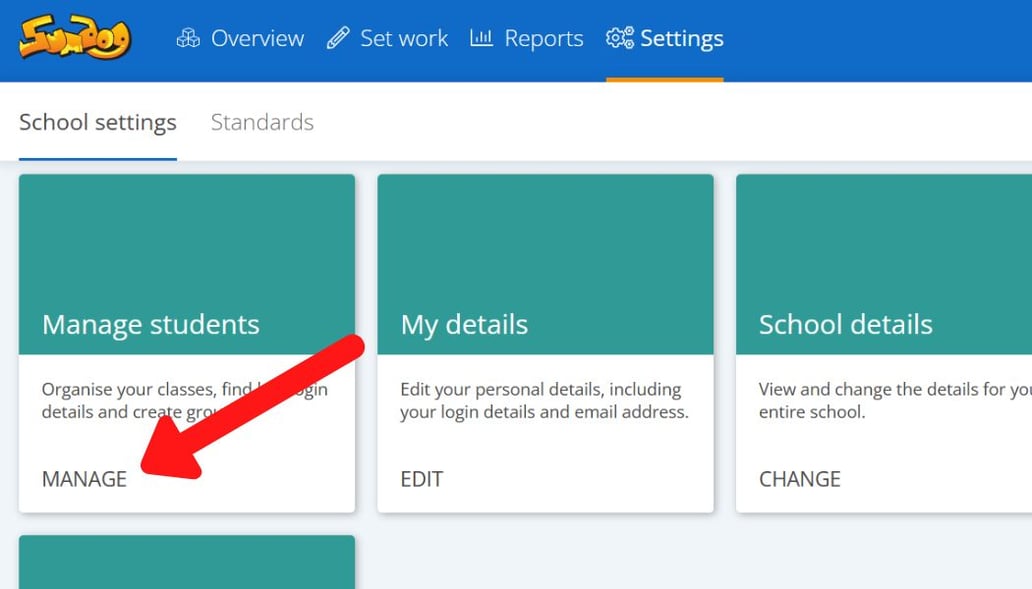Select the Manage students card heading
The height and width of the screenshot is (589, 1032).
pyautogui.click(x=150, y=324)
